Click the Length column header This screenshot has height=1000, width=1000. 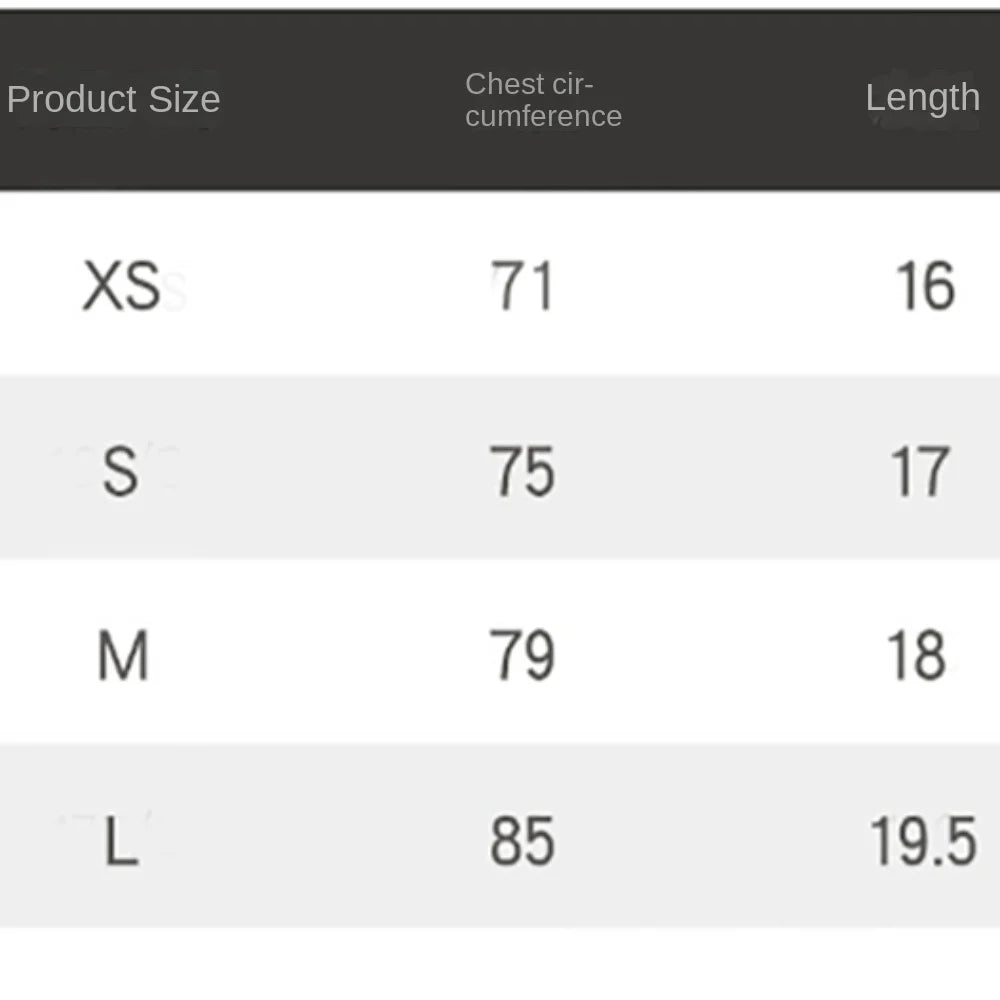[922, 98]
